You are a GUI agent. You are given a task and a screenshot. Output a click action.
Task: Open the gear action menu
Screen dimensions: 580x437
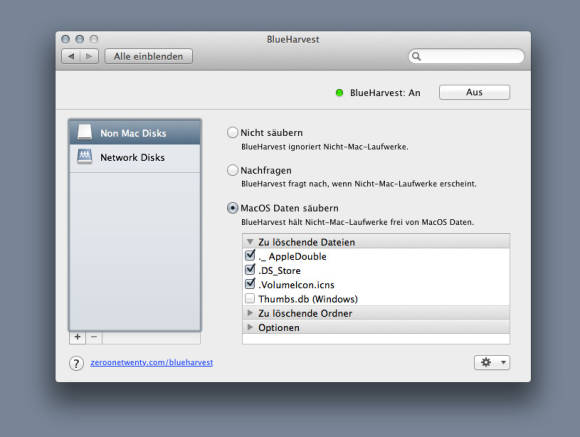pos(492,362)
